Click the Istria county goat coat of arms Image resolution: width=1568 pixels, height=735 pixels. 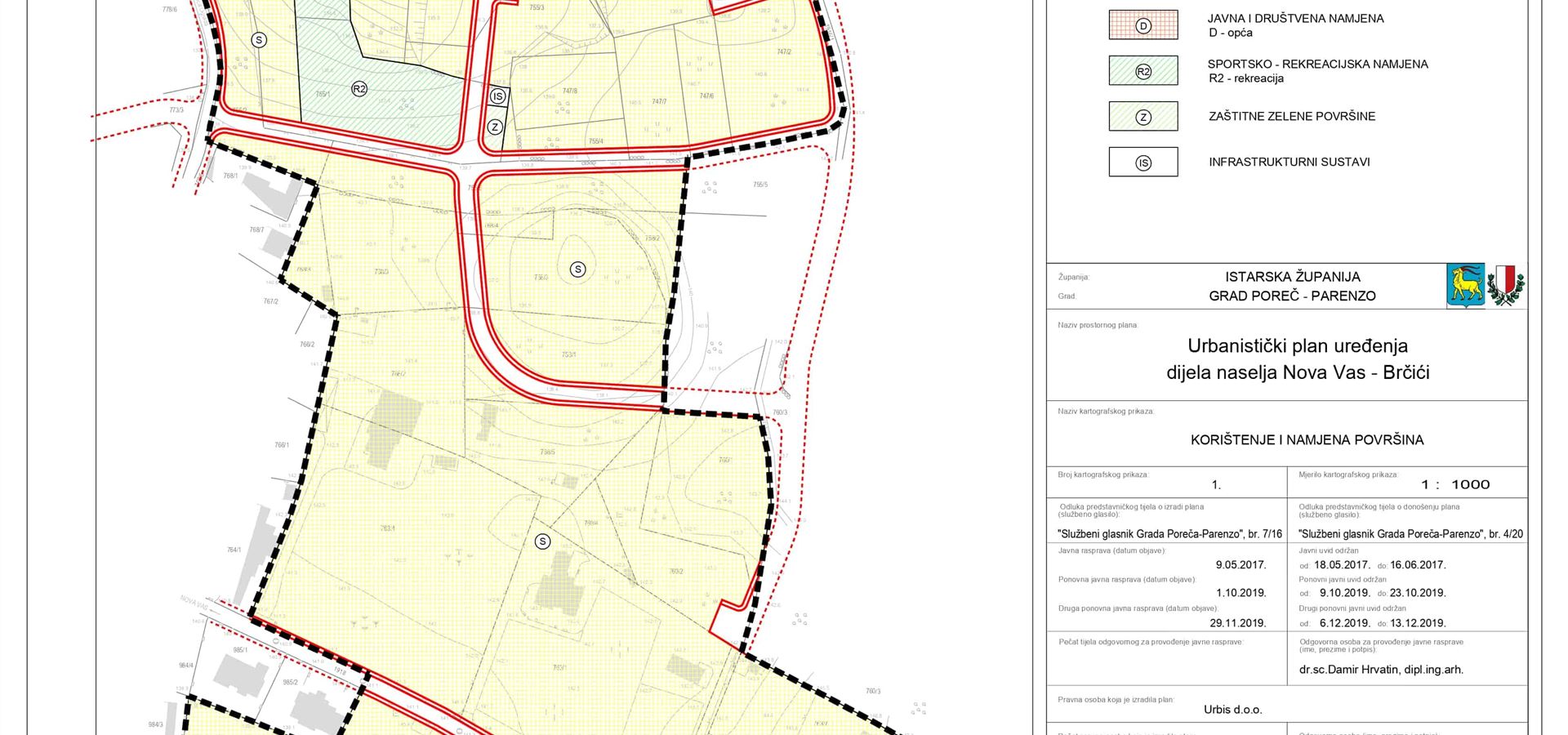tap(1465, 285)
